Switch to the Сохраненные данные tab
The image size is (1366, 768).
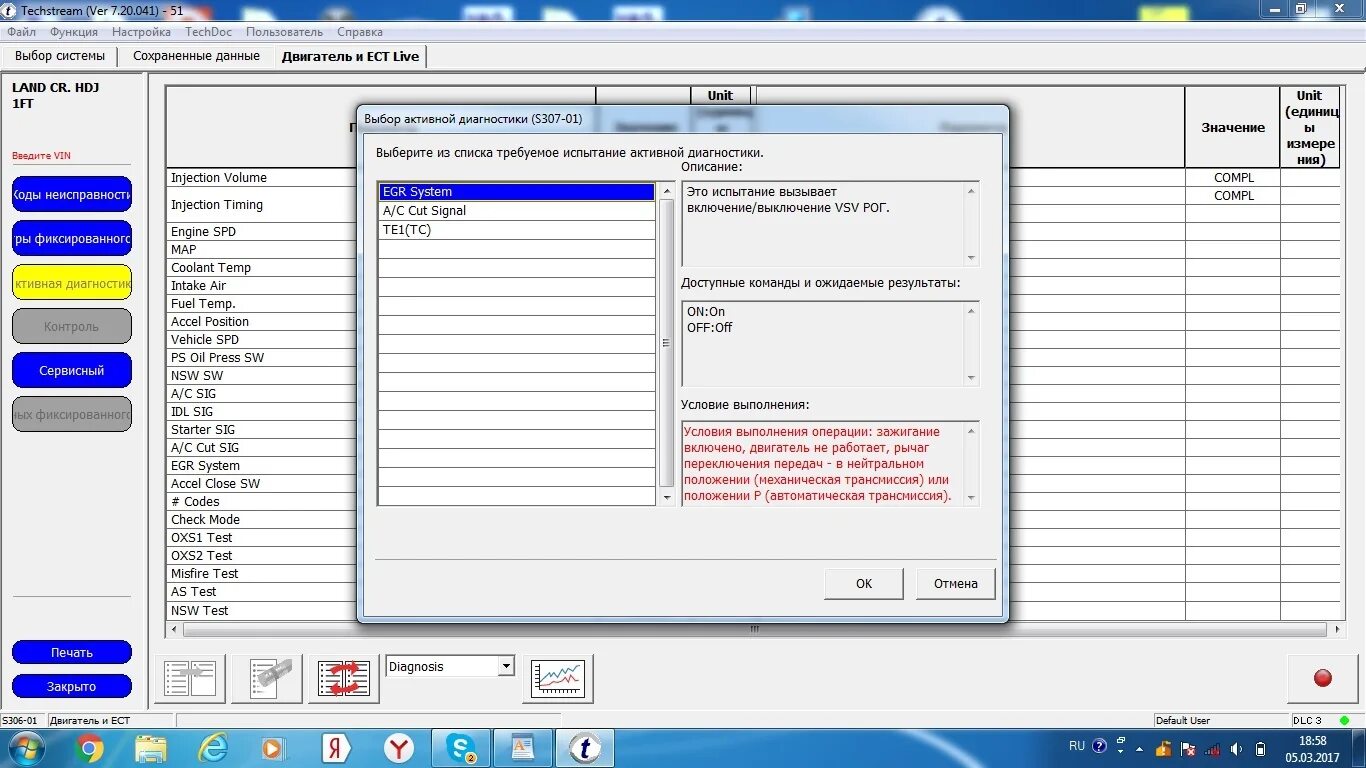point(196,56)
